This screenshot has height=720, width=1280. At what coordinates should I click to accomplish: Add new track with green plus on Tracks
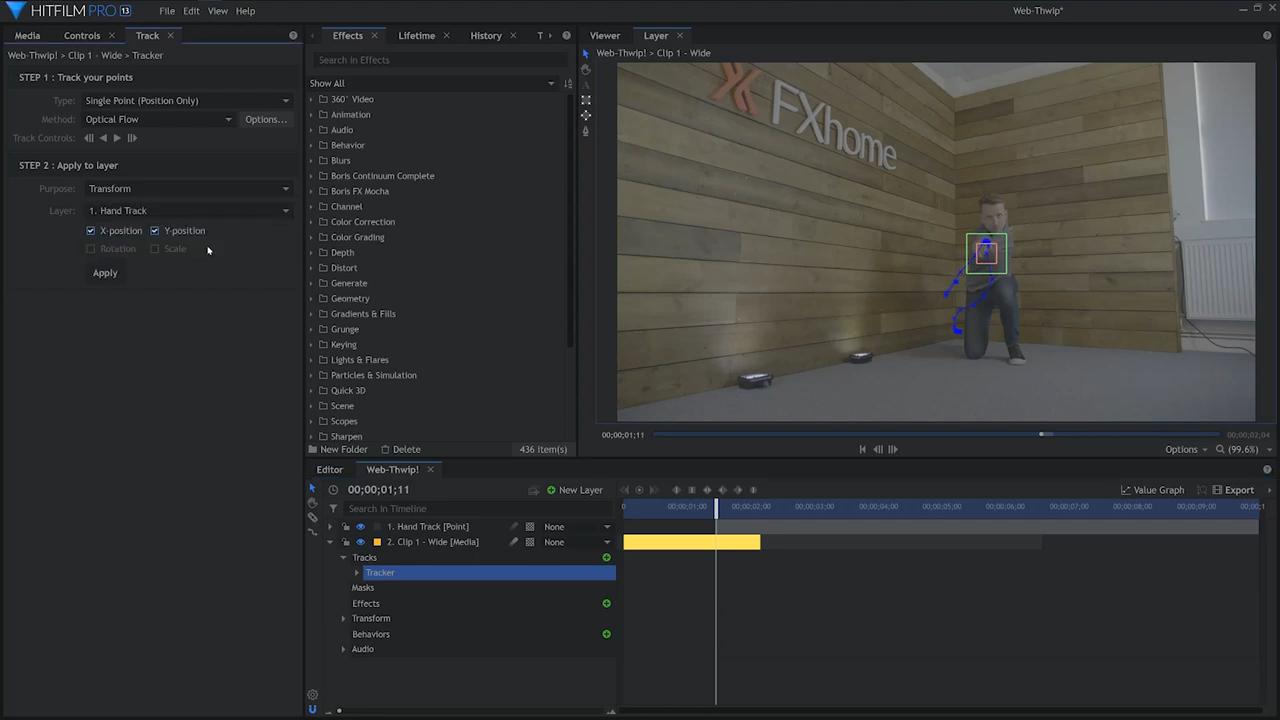pos(606,557)
